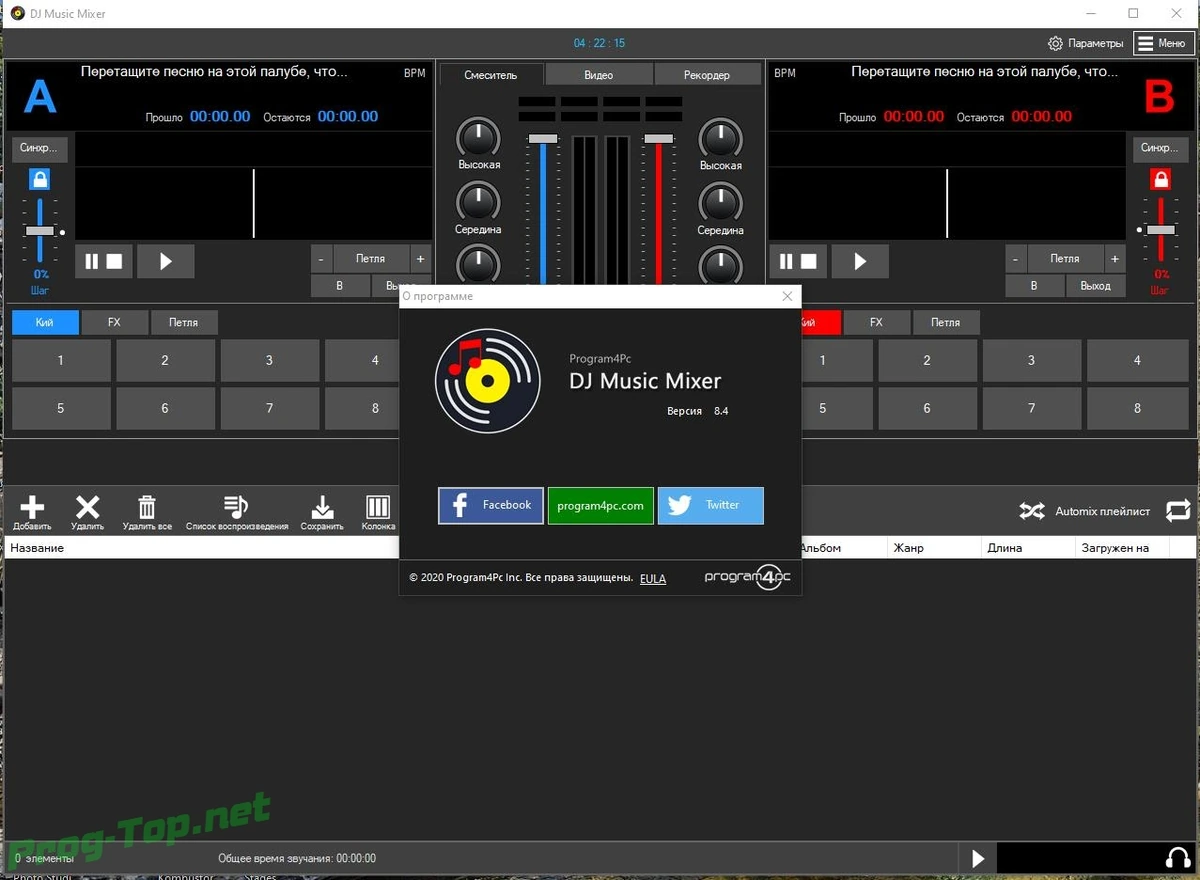
Task: Click the repeat loop icon beside Automix
Action: [1178, 510]
